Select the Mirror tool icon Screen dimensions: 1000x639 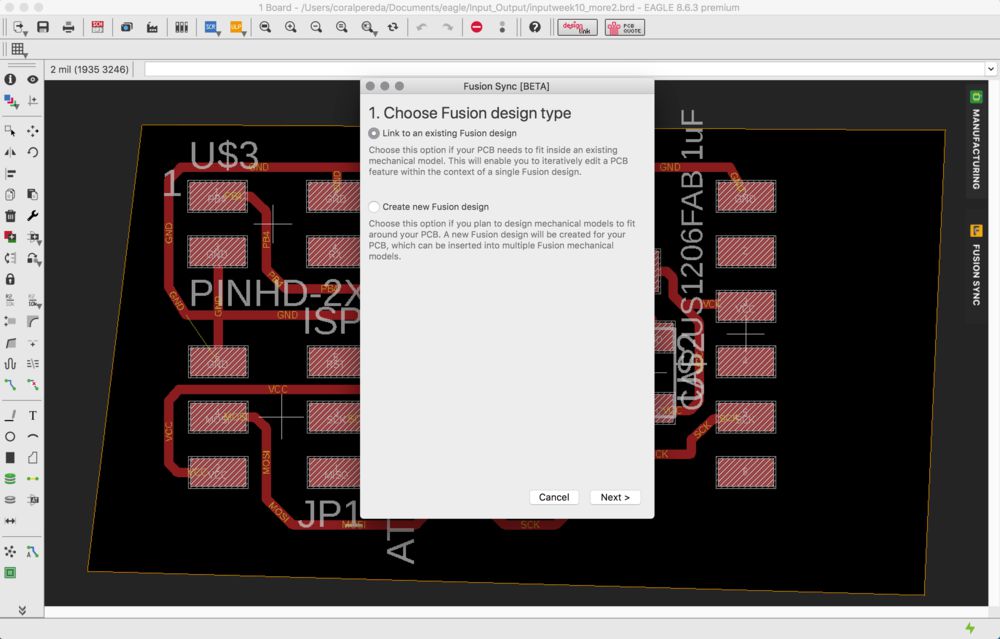[10, 152]
